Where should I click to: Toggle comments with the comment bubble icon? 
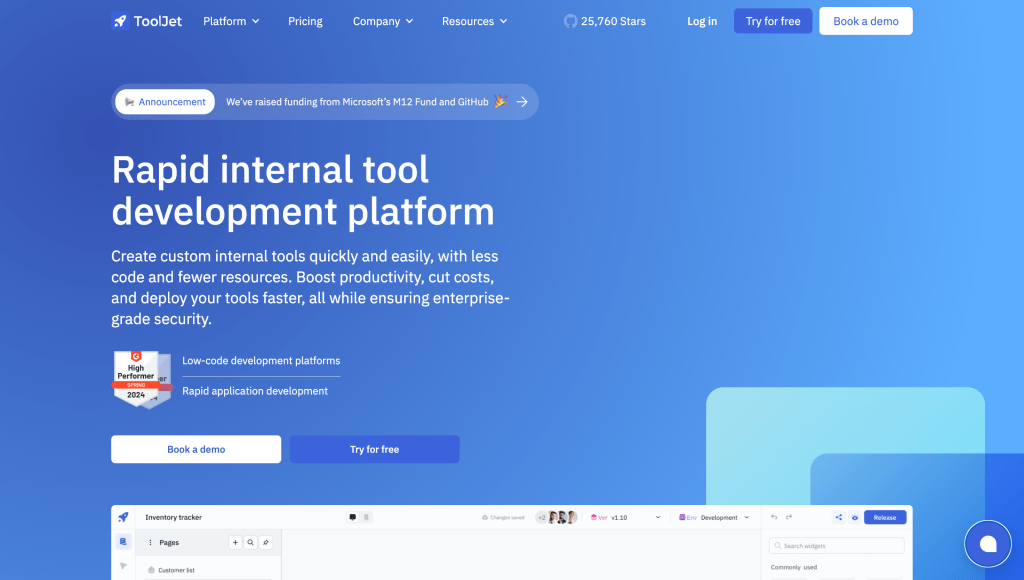tap(352, 517)
